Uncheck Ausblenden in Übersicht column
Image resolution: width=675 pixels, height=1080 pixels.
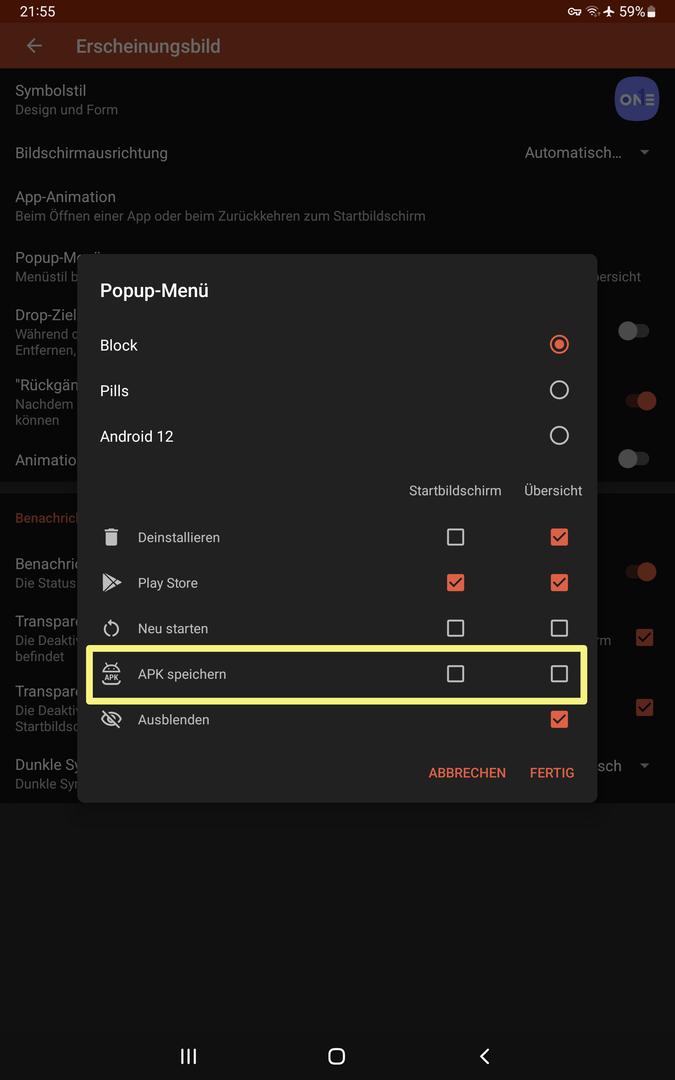point(559,720)
